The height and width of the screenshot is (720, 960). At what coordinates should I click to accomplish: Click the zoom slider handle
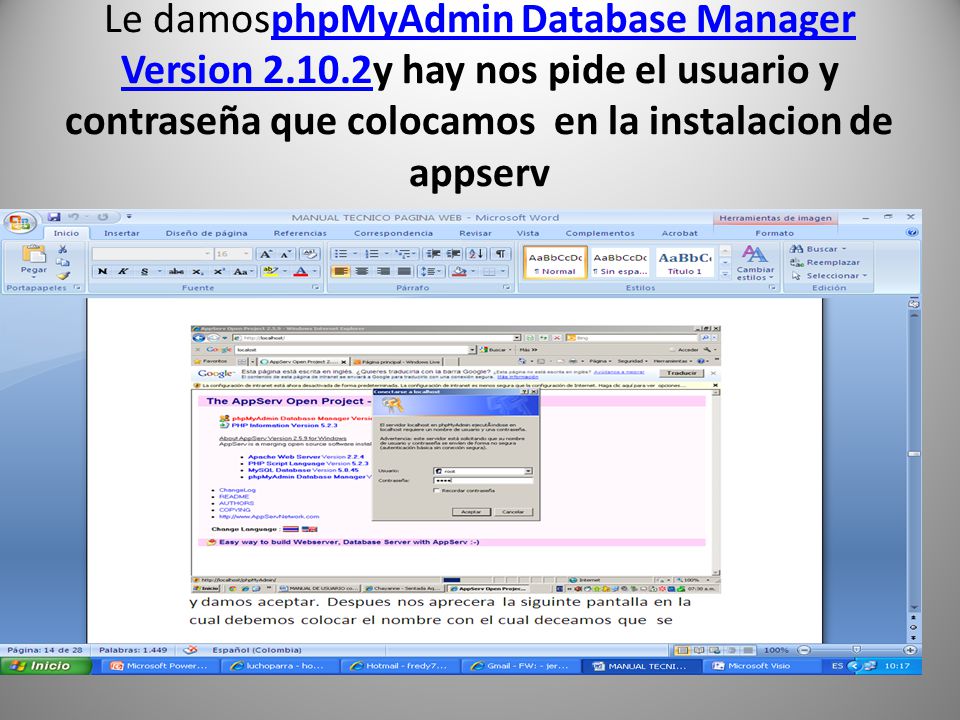[x=857, y=650]
